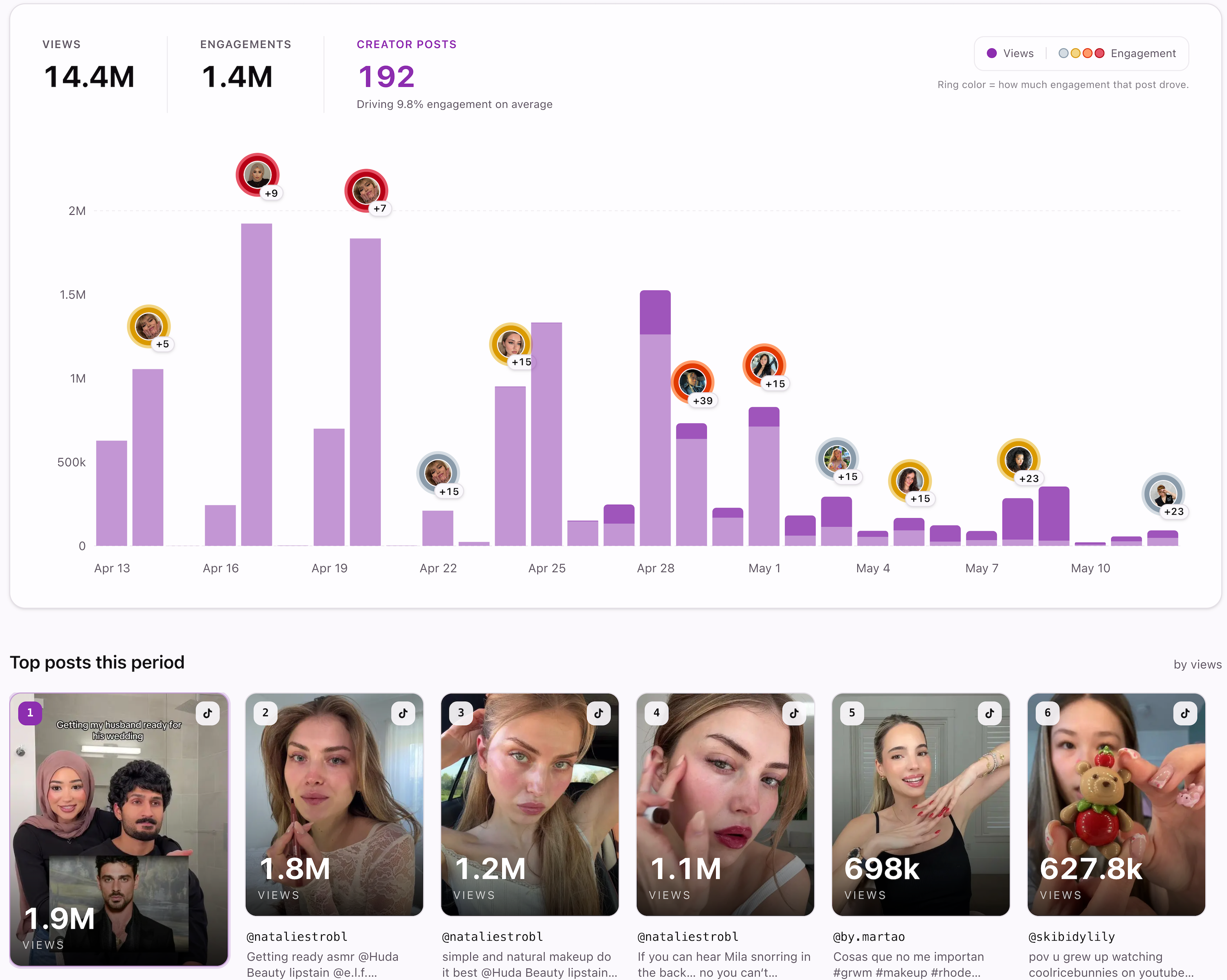Click the yellow-ringed avatar above May 5 bar

[x=910, y=480]
